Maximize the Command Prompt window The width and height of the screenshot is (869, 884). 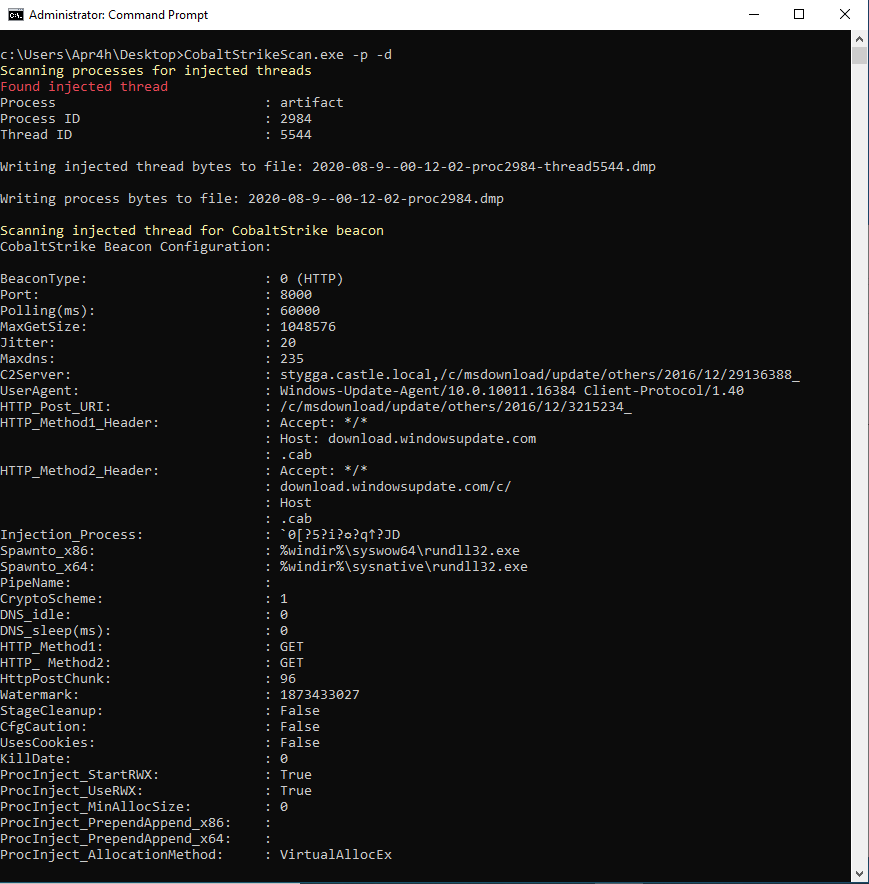pyautogui.click(x=799, y=15)
